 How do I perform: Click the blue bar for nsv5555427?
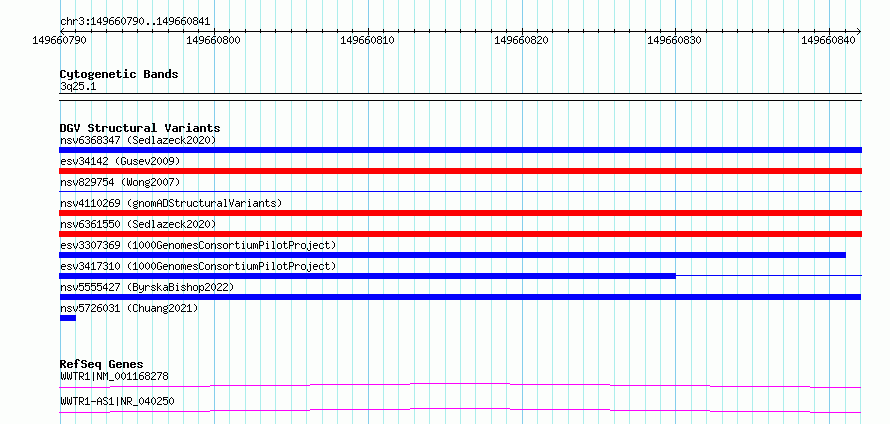tap(460, 297)
